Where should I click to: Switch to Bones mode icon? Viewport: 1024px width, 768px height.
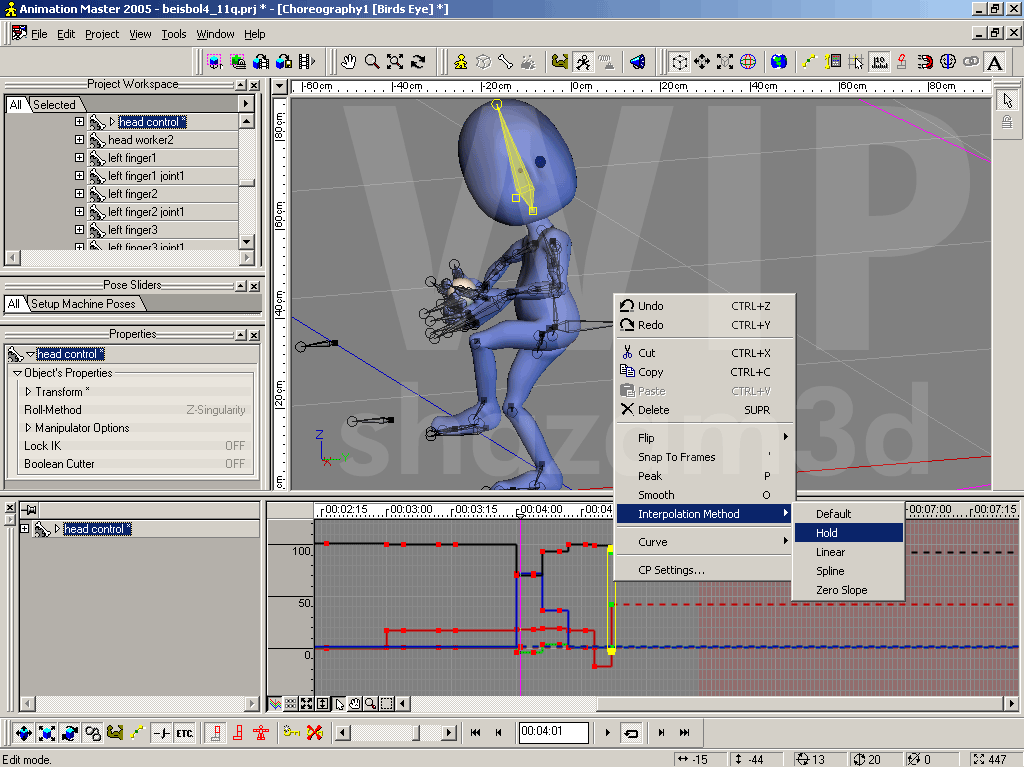[505, 62]
